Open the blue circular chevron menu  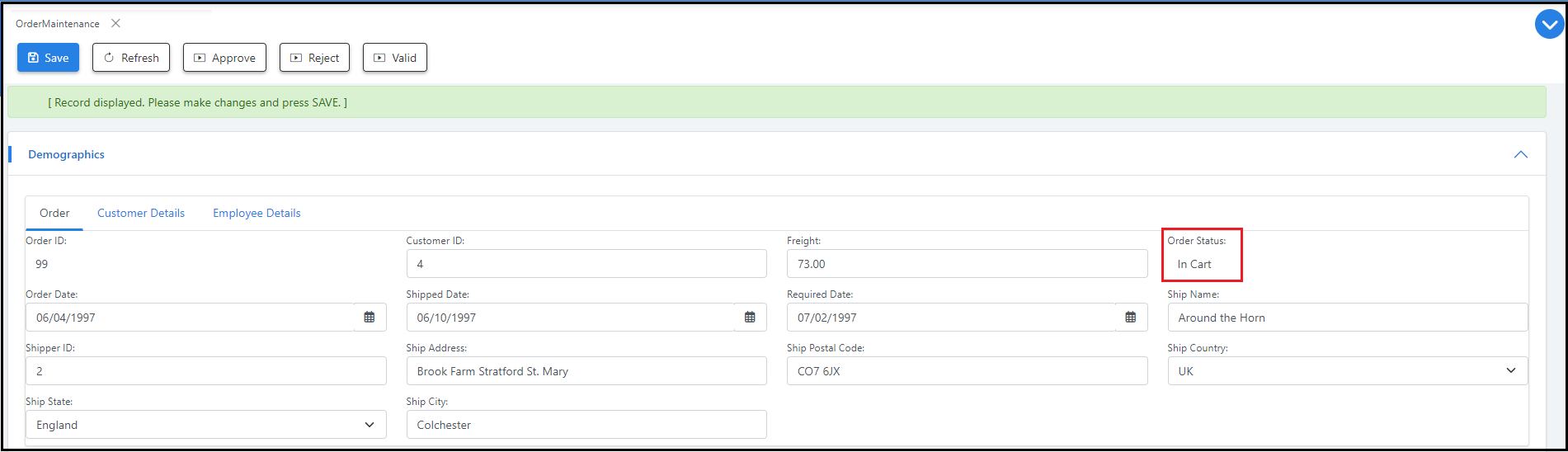click(1549, 25)
